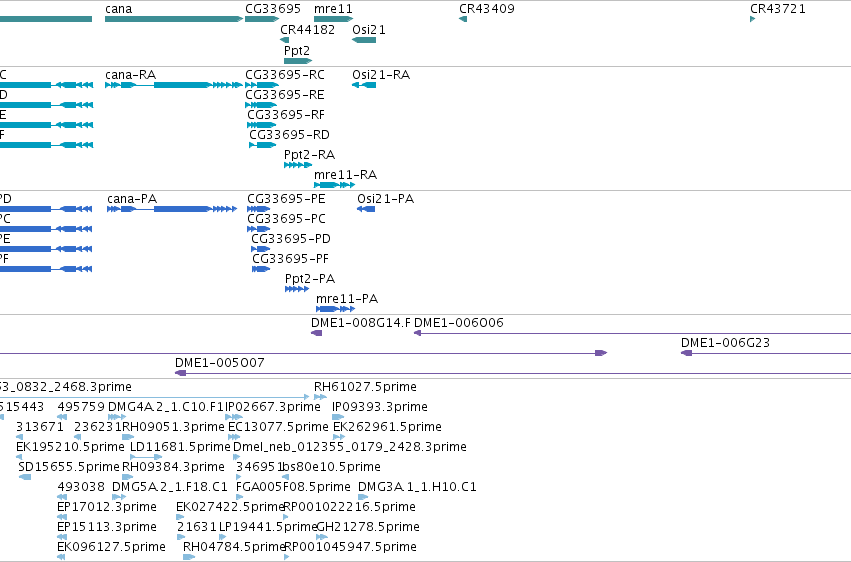Select the LP19441.5prime EST label

268,527
